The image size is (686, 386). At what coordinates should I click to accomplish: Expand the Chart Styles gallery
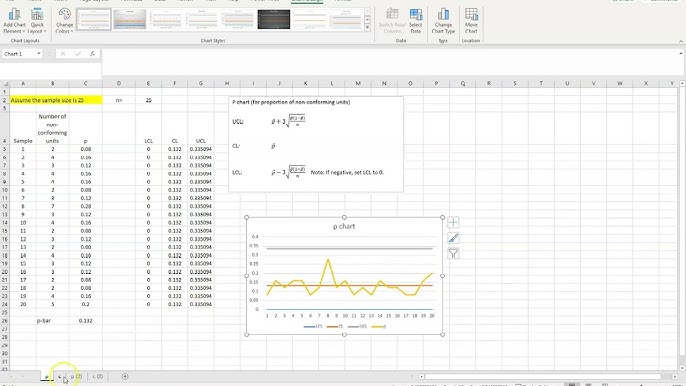(368, 27)
